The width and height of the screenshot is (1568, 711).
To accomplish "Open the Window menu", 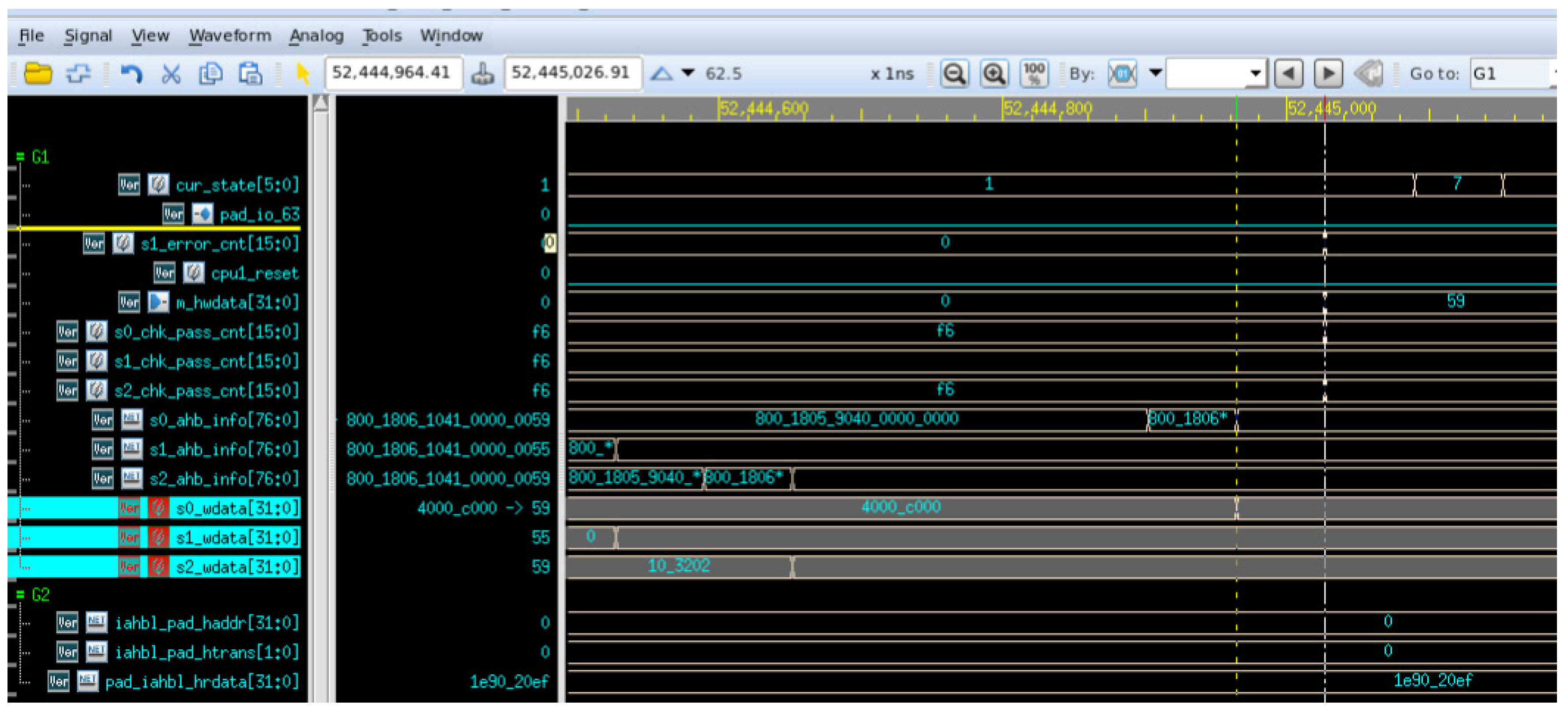I will pos(451,36).
